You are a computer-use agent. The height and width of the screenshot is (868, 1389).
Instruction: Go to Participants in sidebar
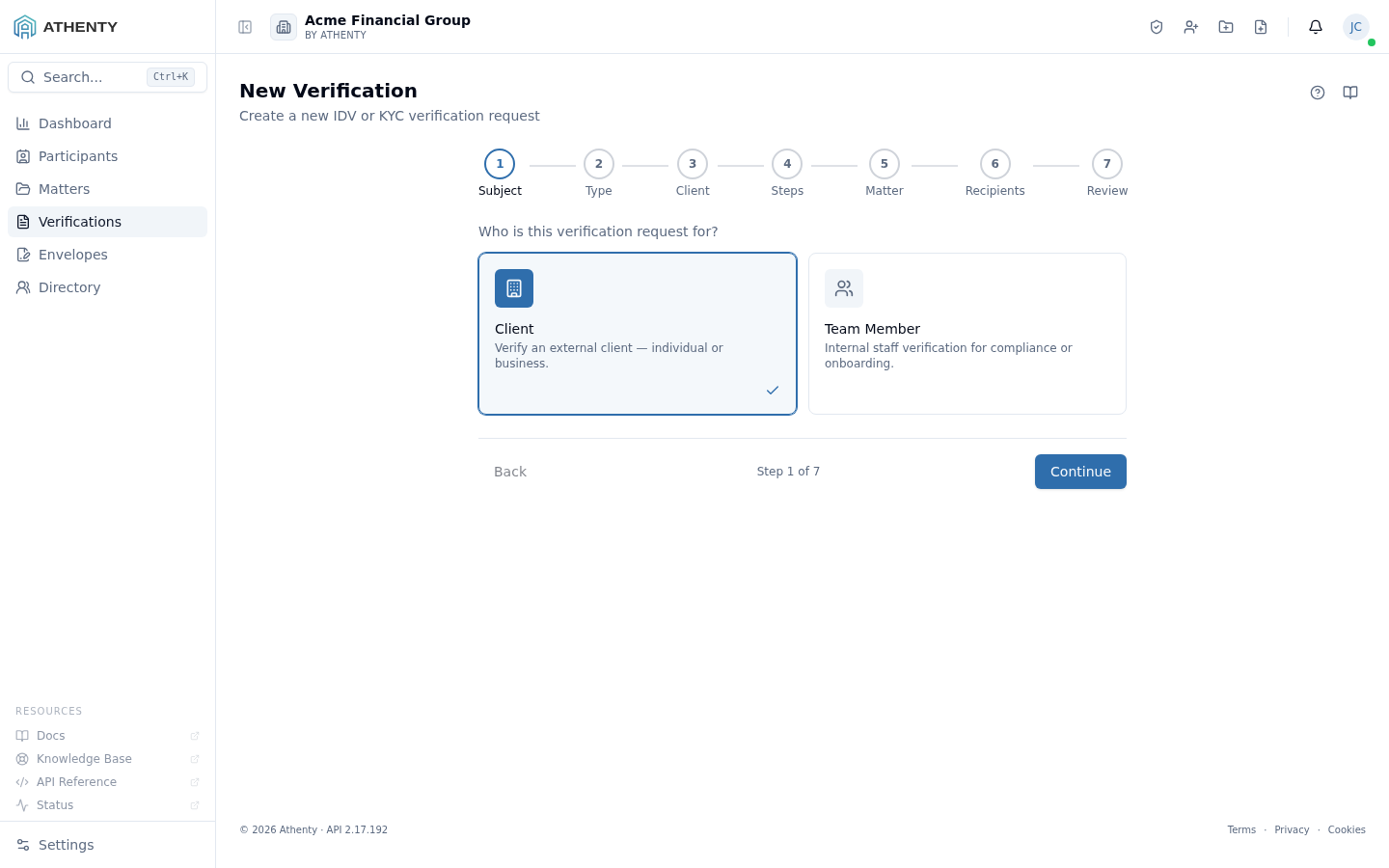(x=107, y=156)
